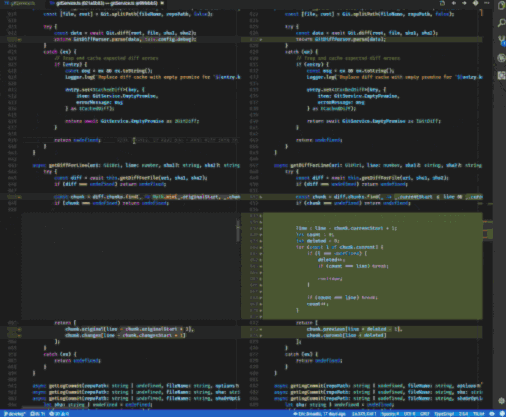Open the More Actions ellipsis menu
The width and height of the screenshot is (506, 417).
point(486,3)
